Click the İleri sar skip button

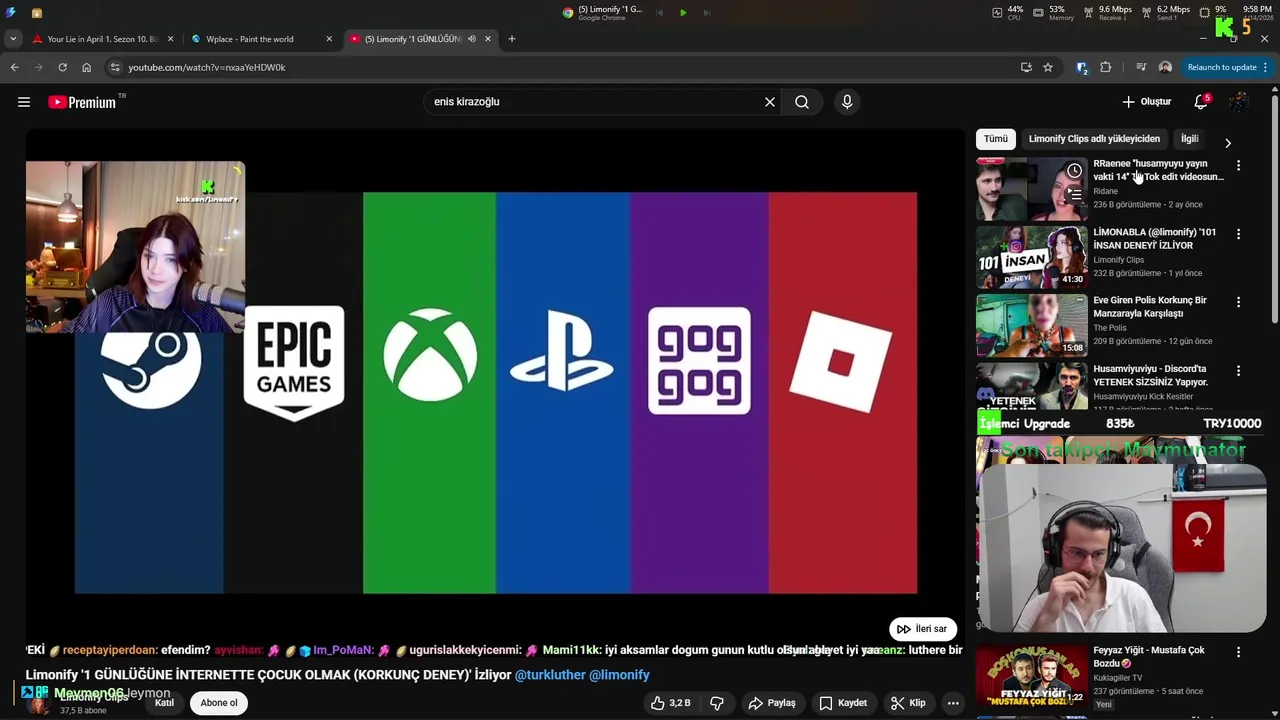click(x=923, y=629)
